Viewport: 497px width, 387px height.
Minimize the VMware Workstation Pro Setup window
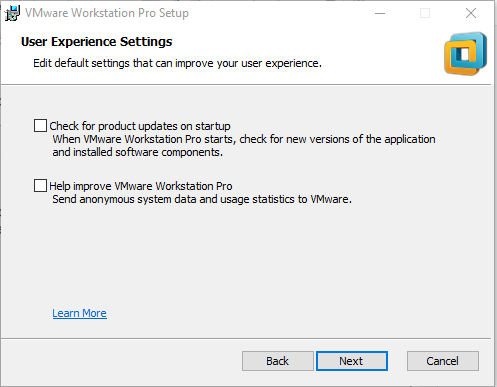tap(380, 13)
